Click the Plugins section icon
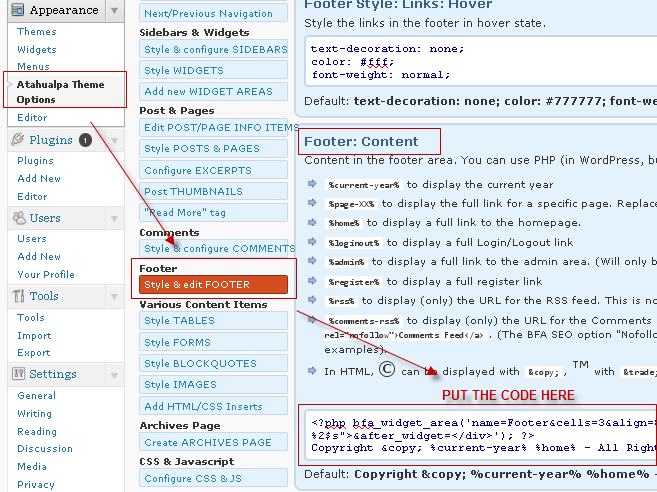This screenshot has width=657, height=492. click(16, 141)
